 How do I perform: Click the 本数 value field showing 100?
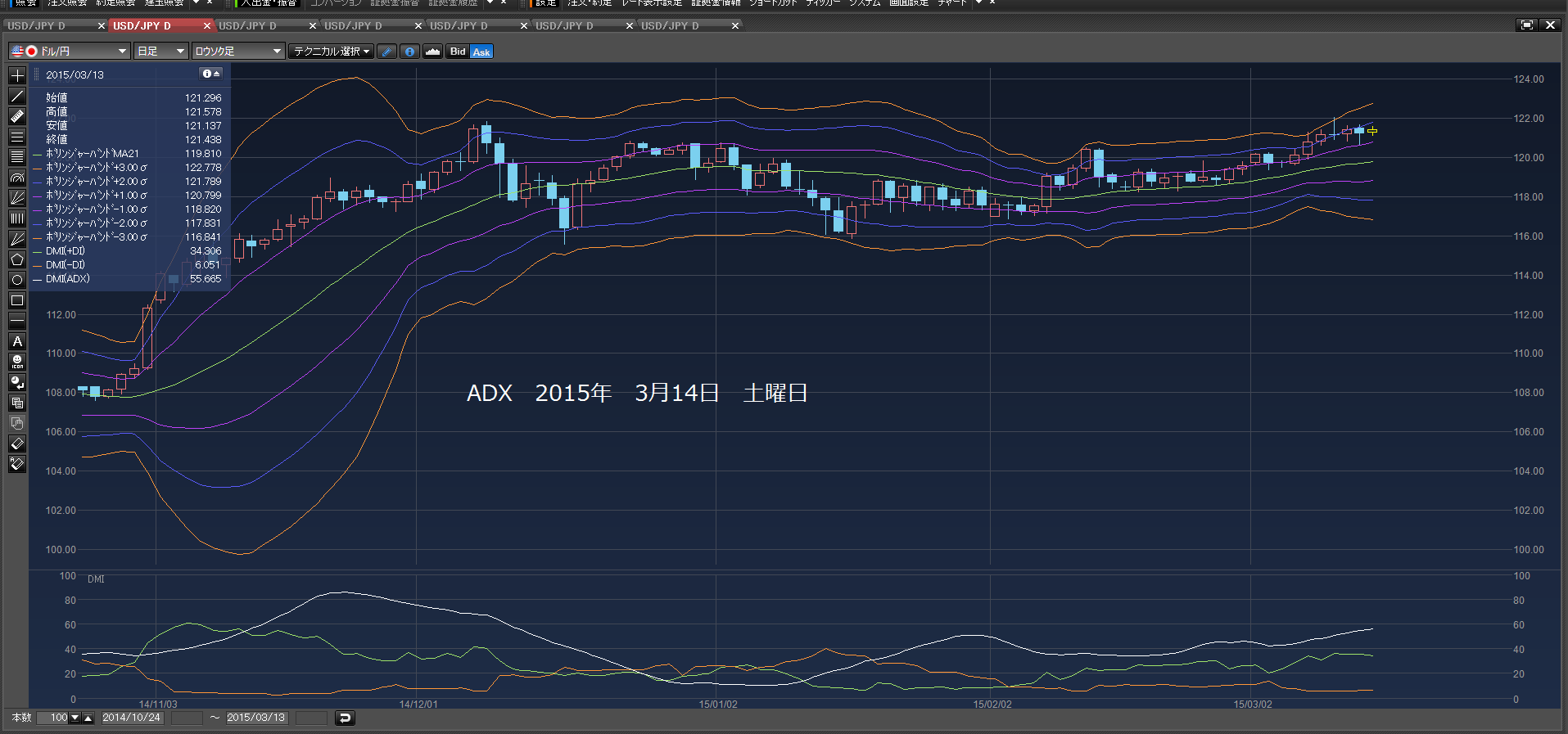pos(53,718)
